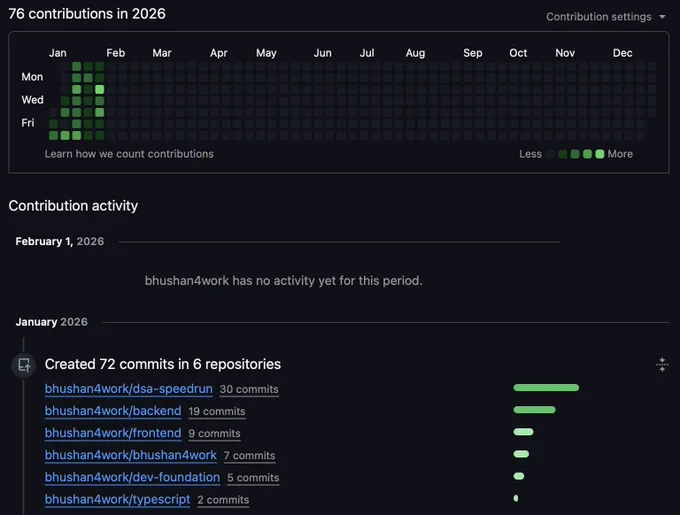Open the bhushan4work/backend repository link
Screen dimensions: 680x515
coord(113,411)
